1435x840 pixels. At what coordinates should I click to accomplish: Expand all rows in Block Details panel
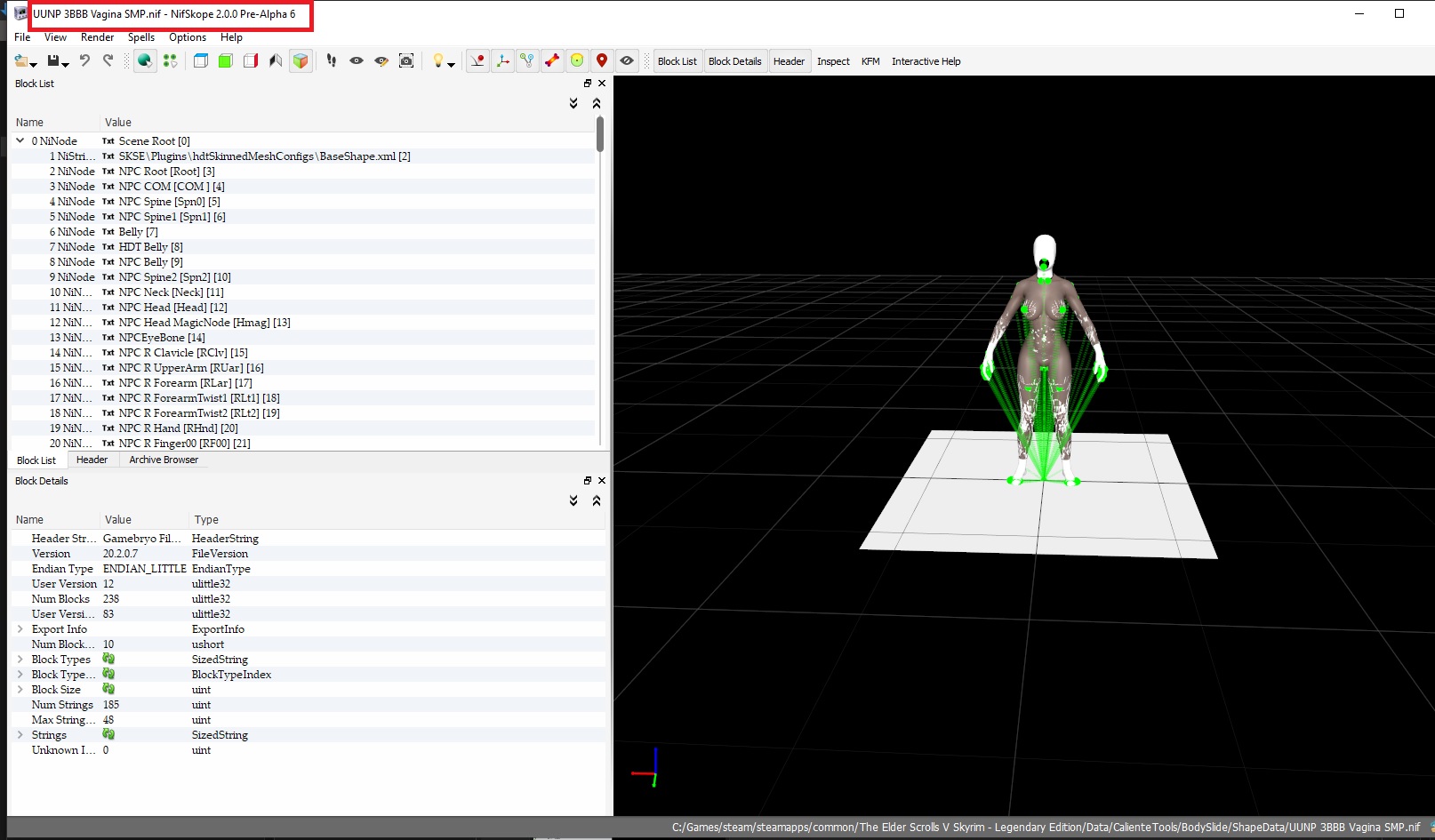[x=573, y=500]
